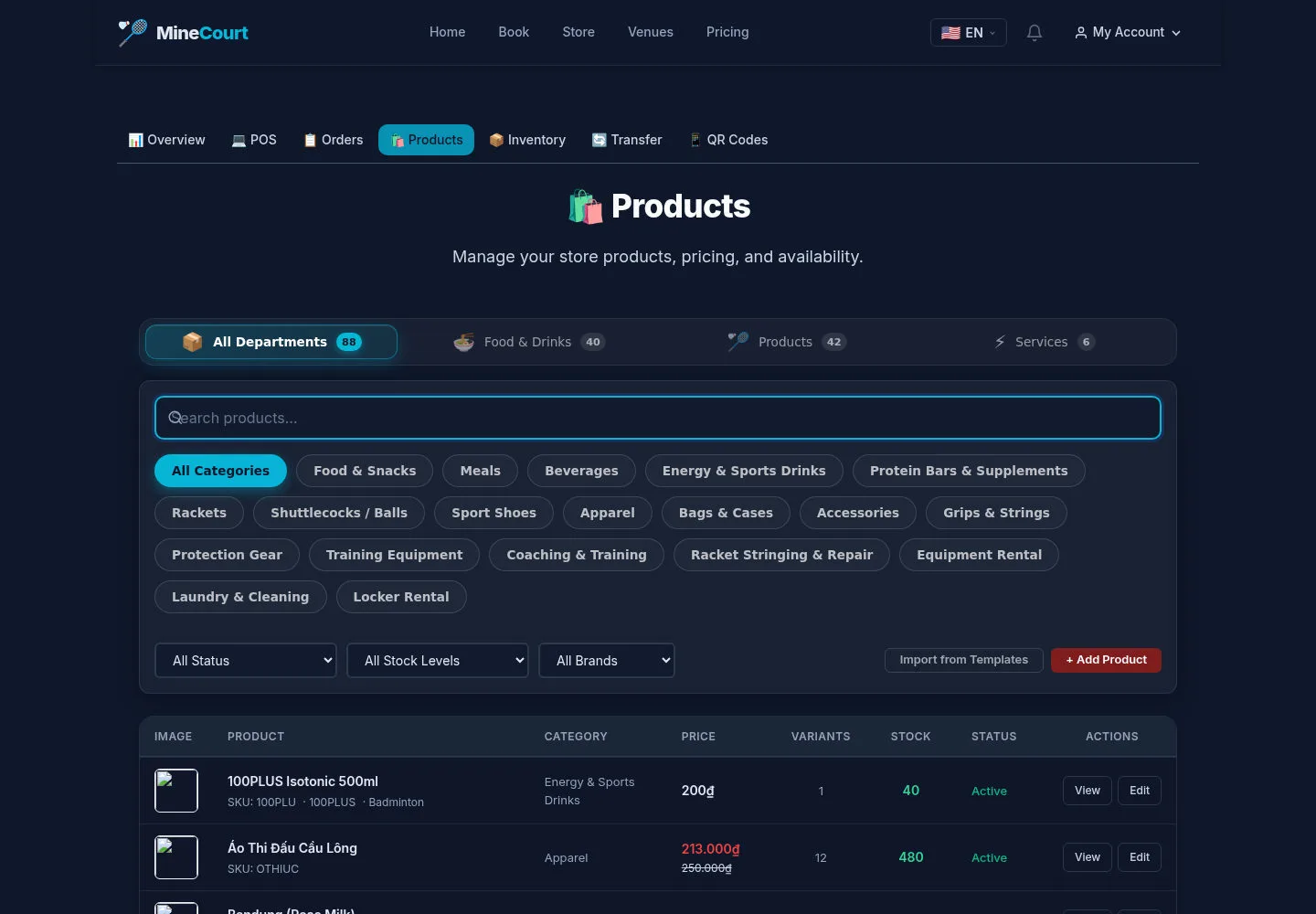Focus the Search products field

[x=658, y=418]
